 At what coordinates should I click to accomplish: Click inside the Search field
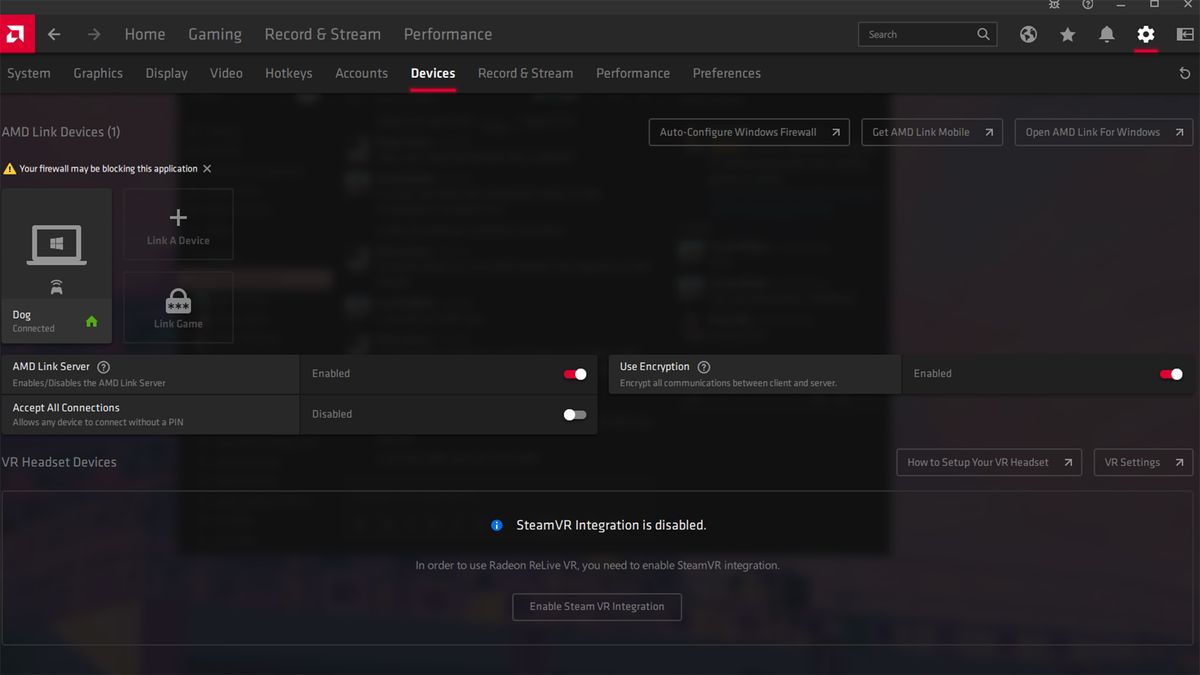(920, 33)
